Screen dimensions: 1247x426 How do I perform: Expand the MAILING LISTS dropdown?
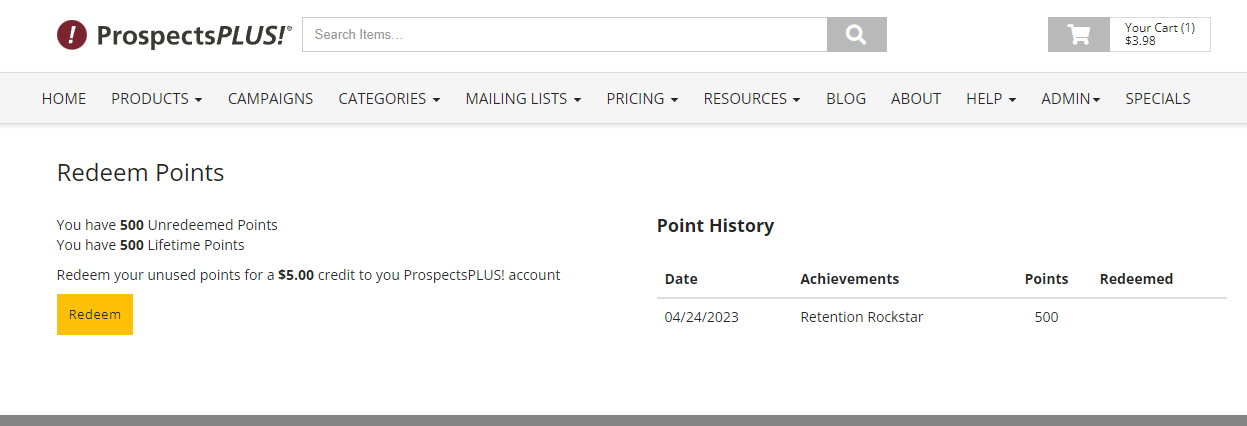pyautogui.click(x=523, y=98)
